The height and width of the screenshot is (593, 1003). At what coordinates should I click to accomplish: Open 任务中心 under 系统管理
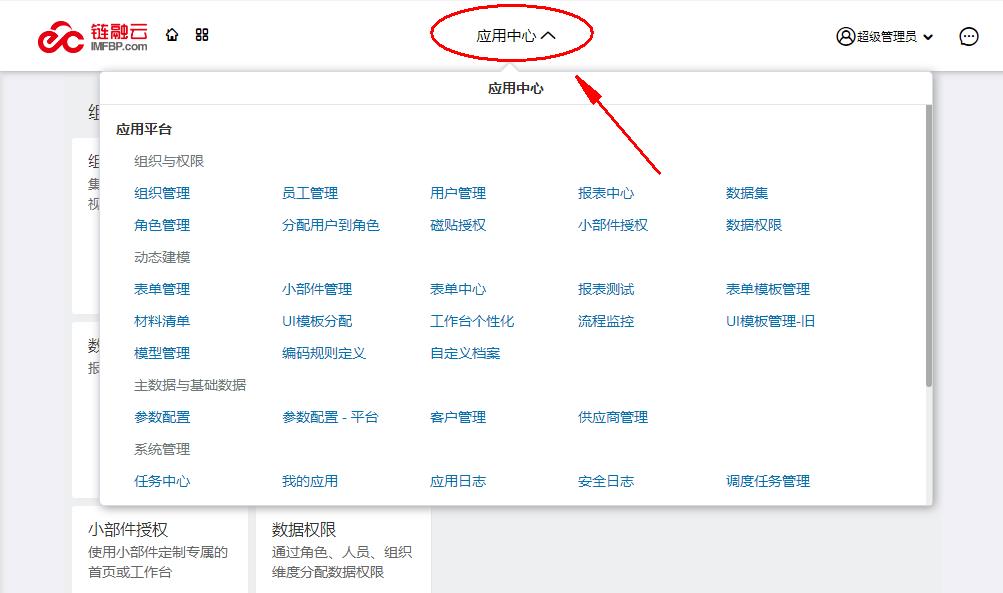tap(160, 481)
